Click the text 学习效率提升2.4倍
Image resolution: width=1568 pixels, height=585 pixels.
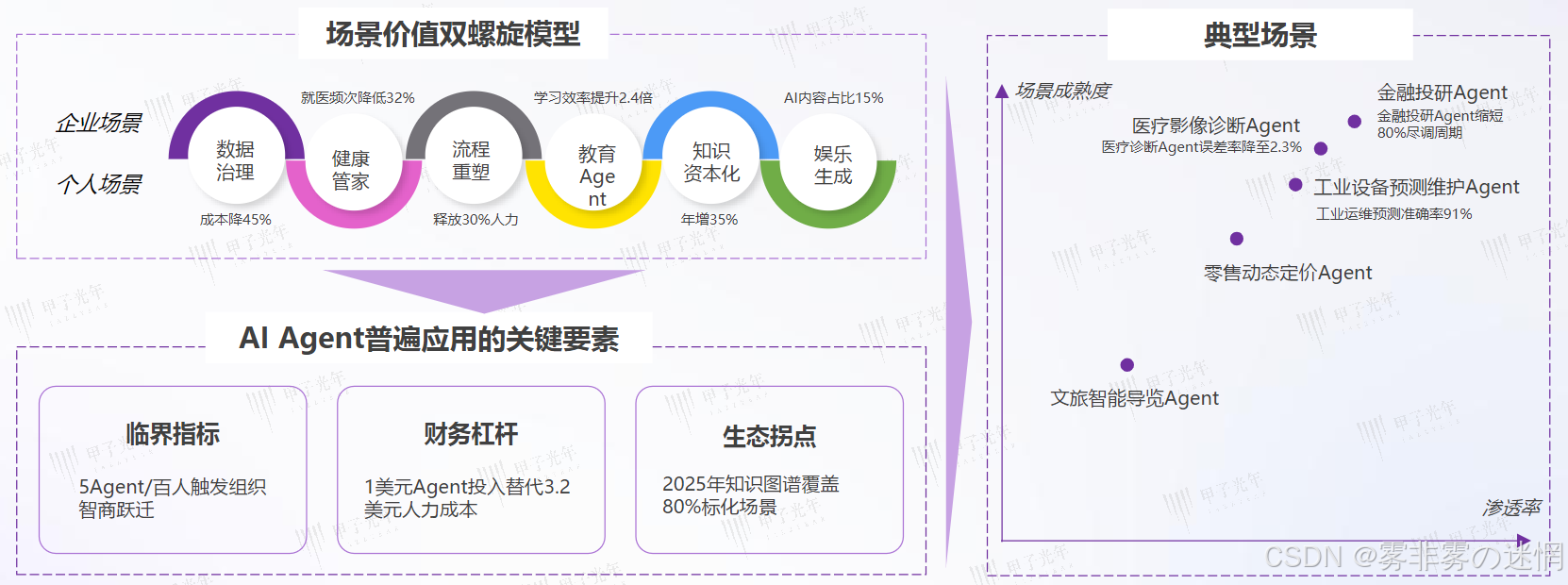593,98
